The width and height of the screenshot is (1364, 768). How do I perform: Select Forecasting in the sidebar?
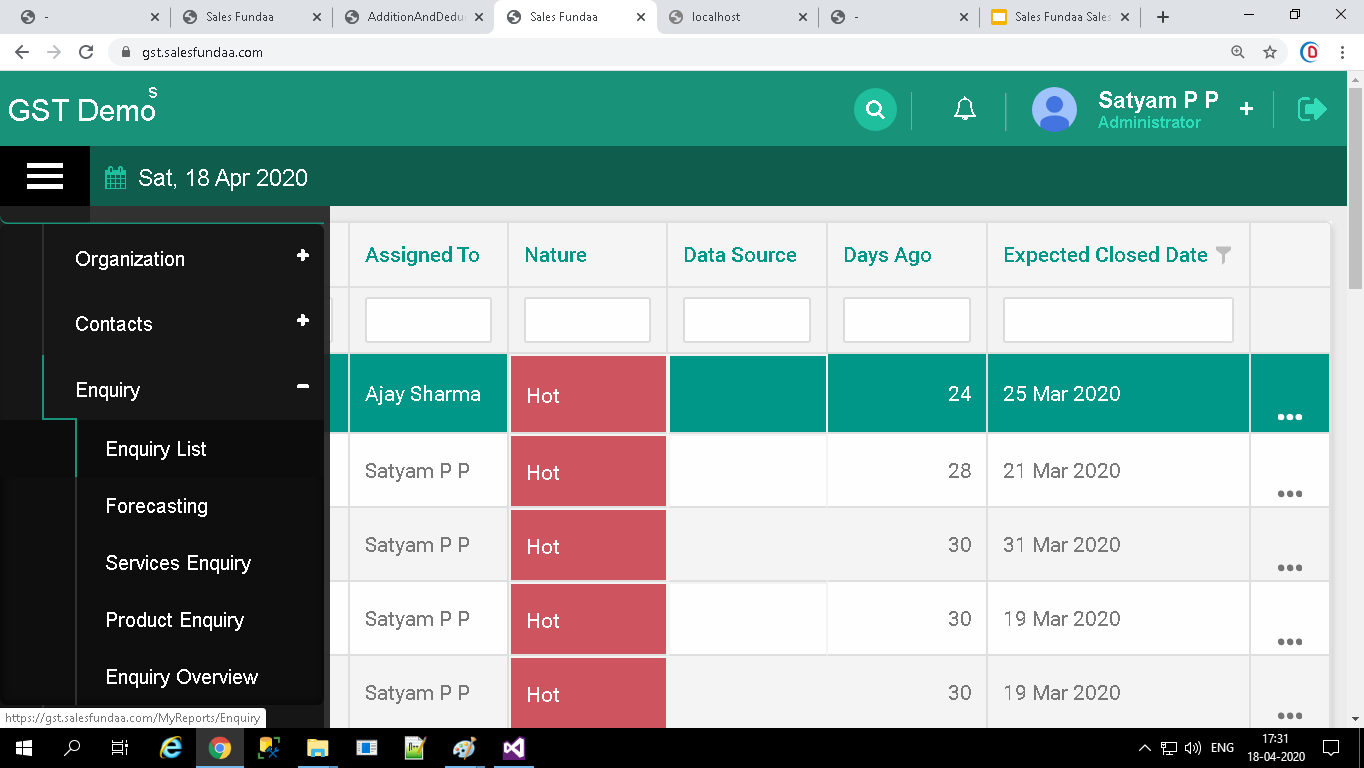[157, 506]
